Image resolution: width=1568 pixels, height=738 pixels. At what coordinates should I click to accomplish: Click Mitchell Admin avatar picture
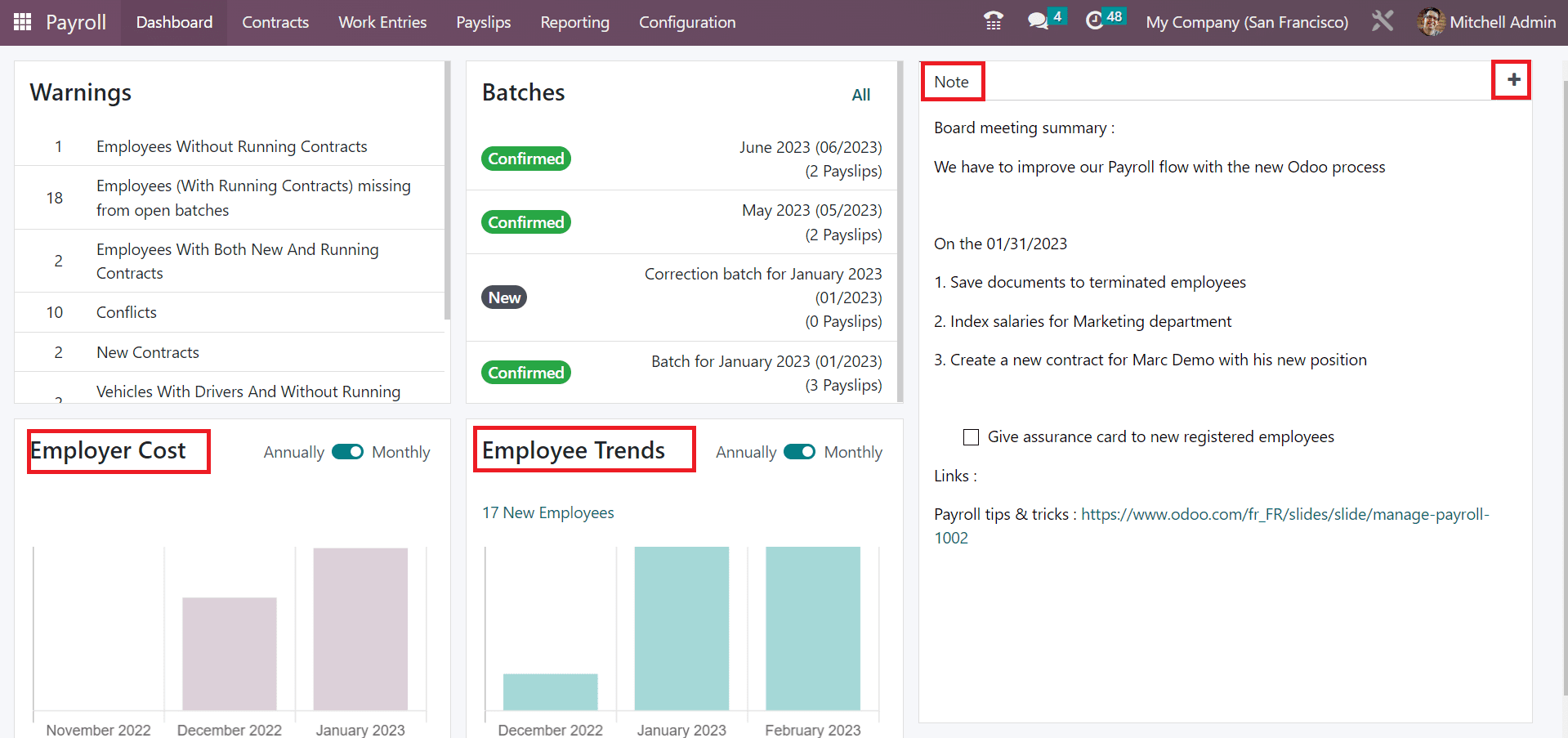pyautogui.click(x=1431, y=22)
